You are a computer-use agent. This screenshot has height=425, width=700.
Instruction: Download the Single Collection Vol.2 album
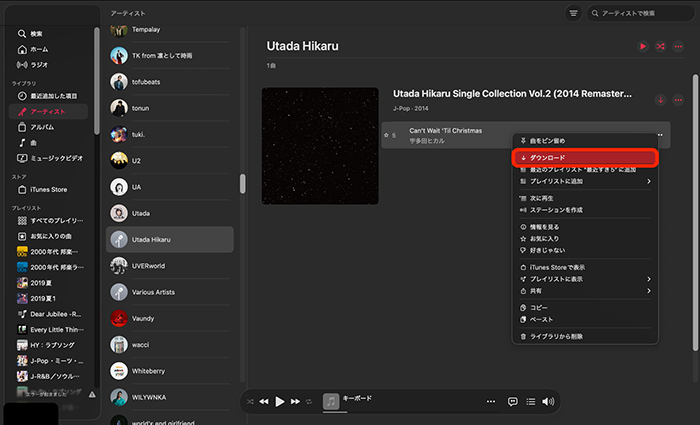(661, 100)
